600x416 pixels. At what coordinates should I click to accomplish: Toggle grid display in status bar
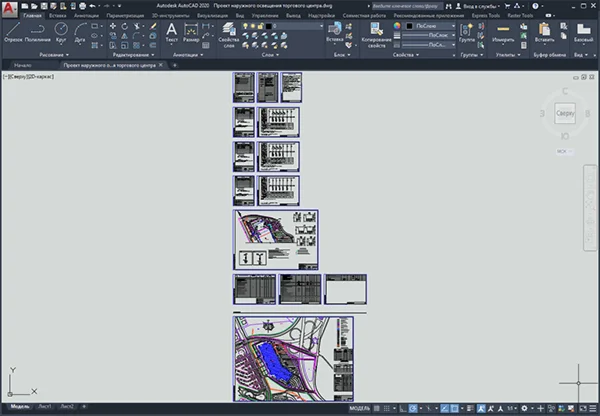[x=377, y=409]
